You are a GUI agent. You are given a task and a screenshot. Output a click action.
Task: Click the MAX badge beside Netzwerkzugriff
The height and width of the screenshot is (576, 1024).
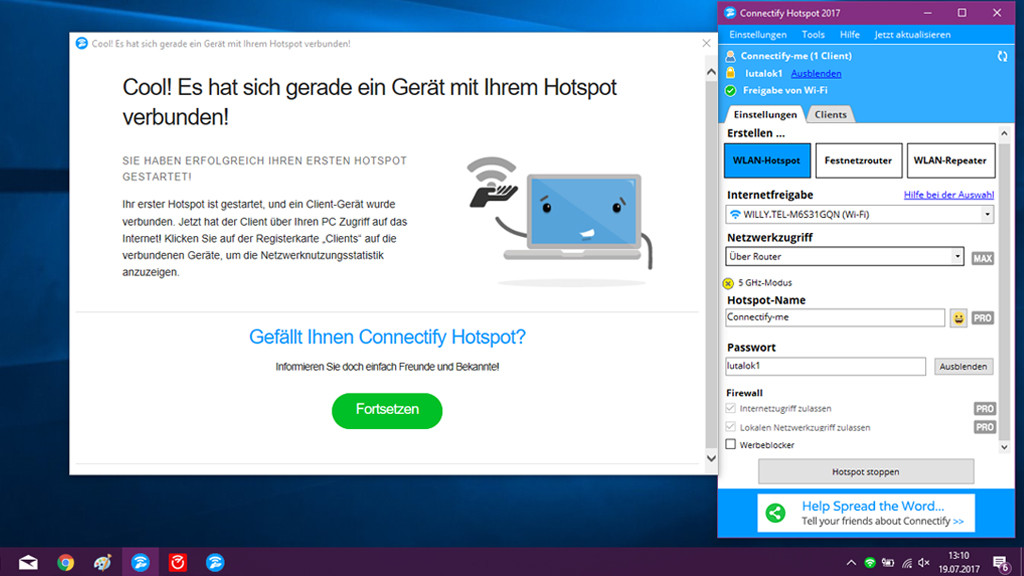(982, 259)
